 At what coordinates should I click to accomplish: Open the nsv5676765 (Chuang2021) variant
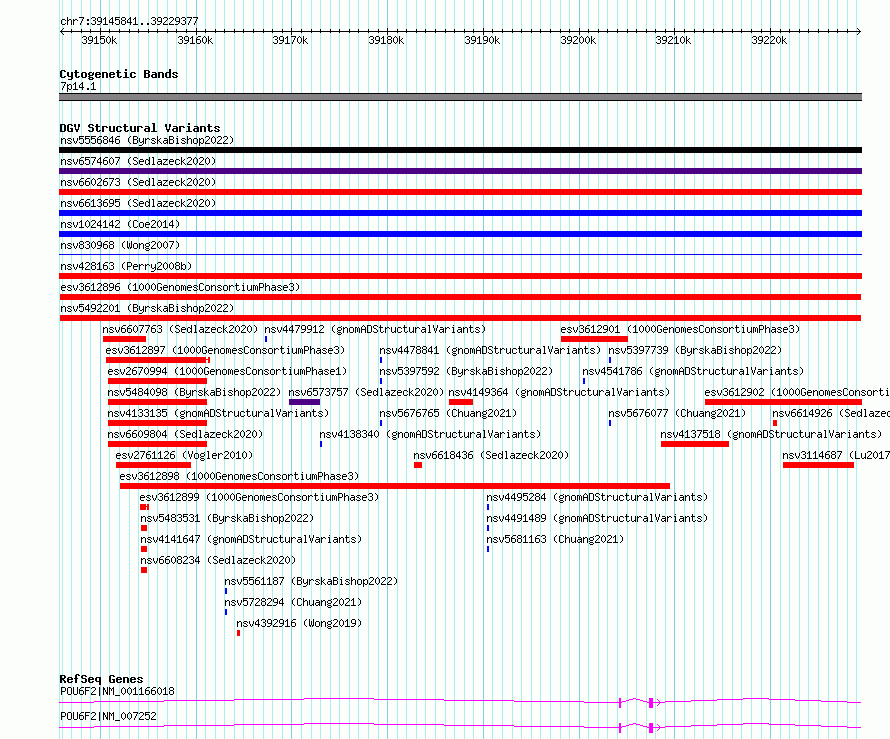click(448, 413)
